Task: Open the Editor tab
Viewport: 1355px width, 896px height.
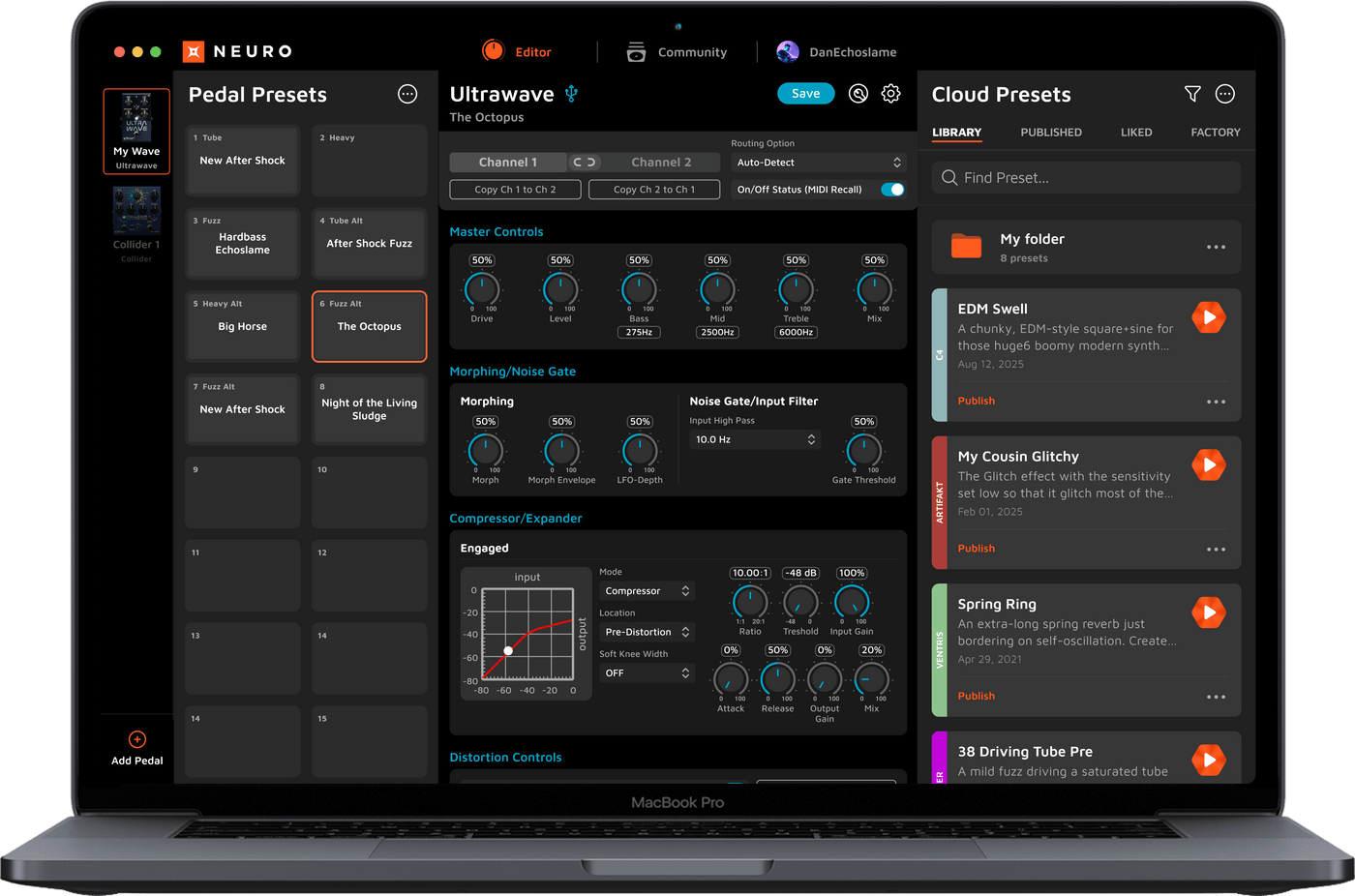Action: (517, 51)
